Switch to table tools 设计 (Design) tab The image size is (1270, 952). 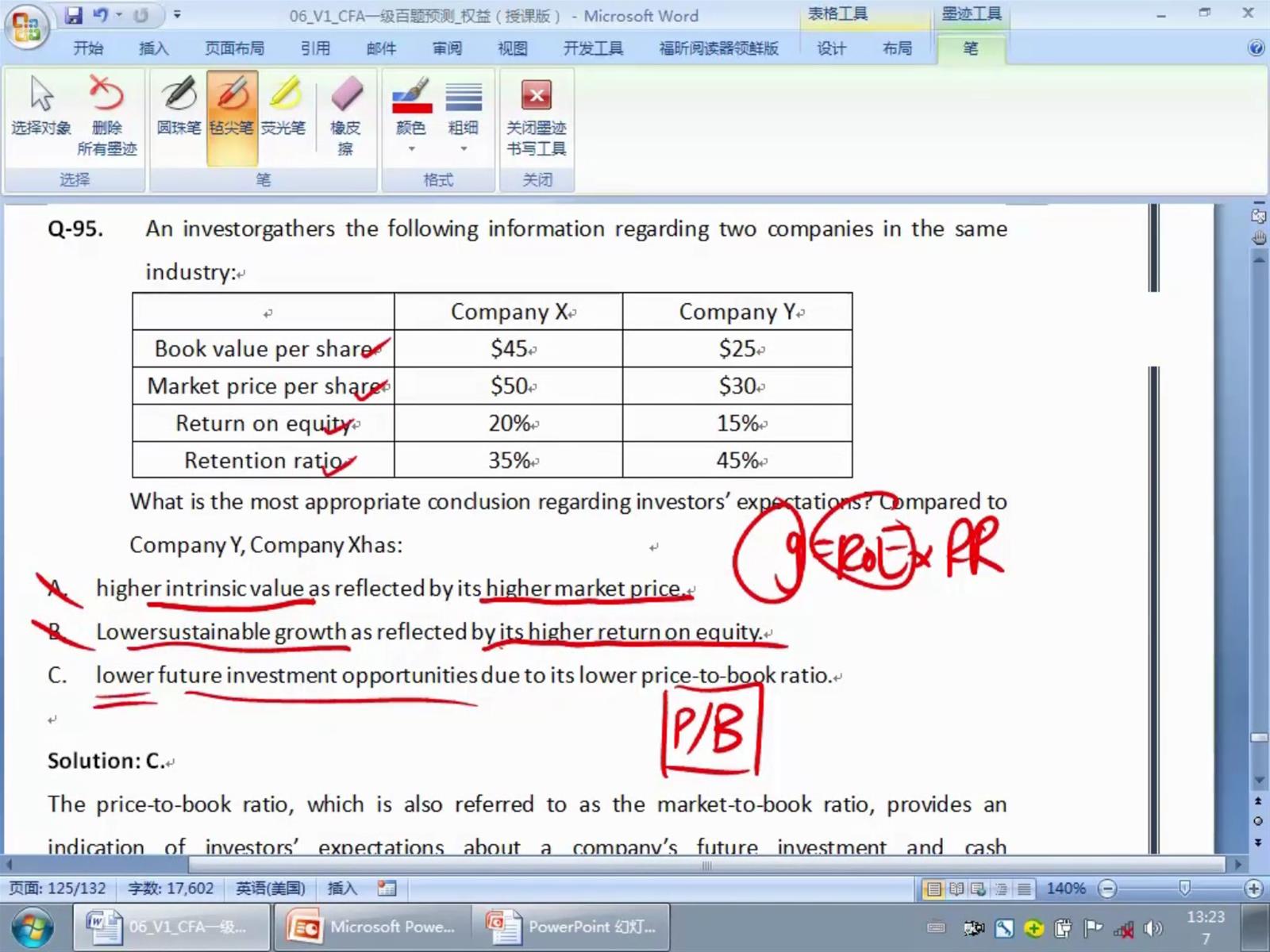[831, 48]
